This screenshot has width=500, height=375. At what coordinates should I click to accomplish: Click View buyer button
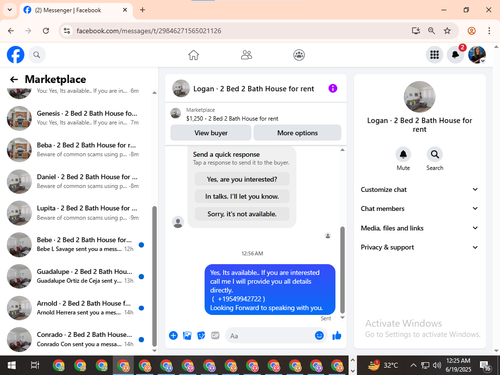click(x=211, y=133)
